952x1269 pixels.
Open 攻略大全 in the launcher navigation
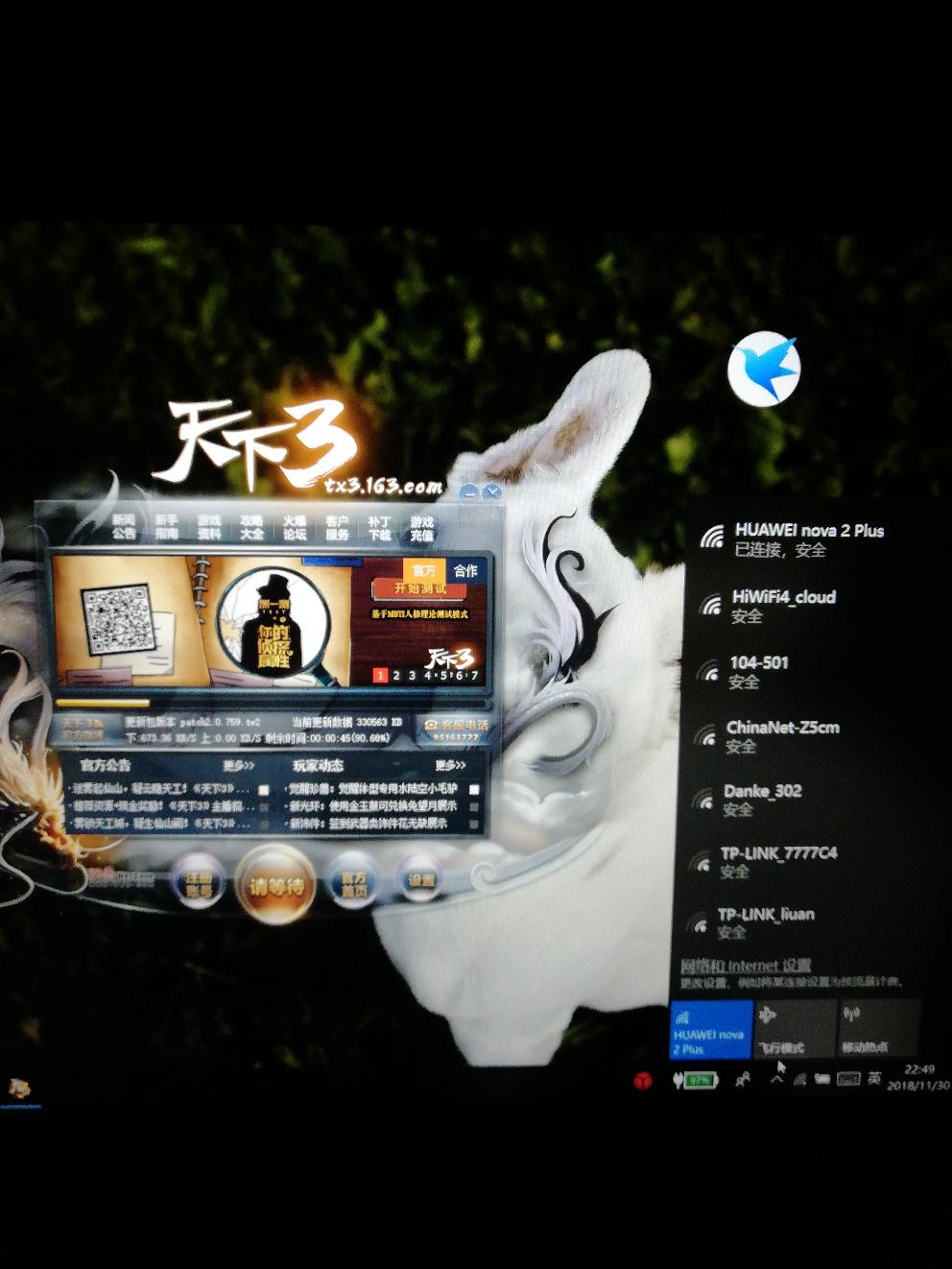[x=251, y=527]
